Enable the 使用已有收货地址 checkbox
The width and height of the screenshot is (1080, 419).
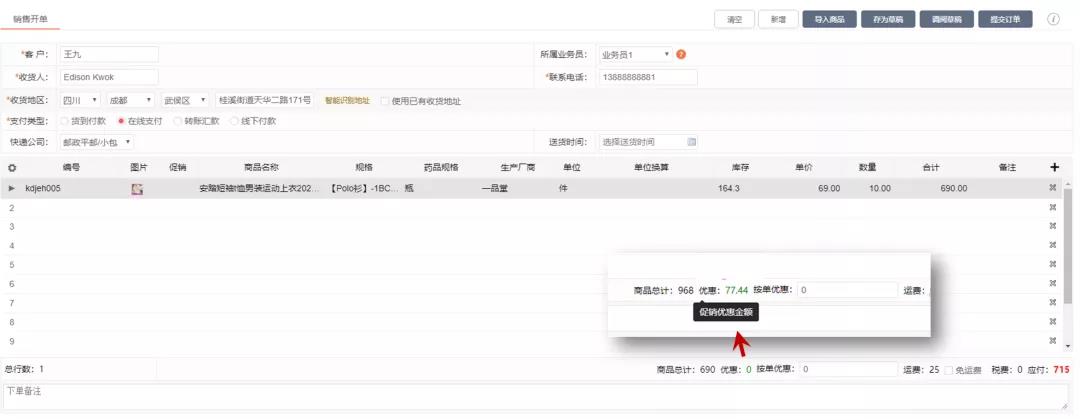click(x=385, y=101)
